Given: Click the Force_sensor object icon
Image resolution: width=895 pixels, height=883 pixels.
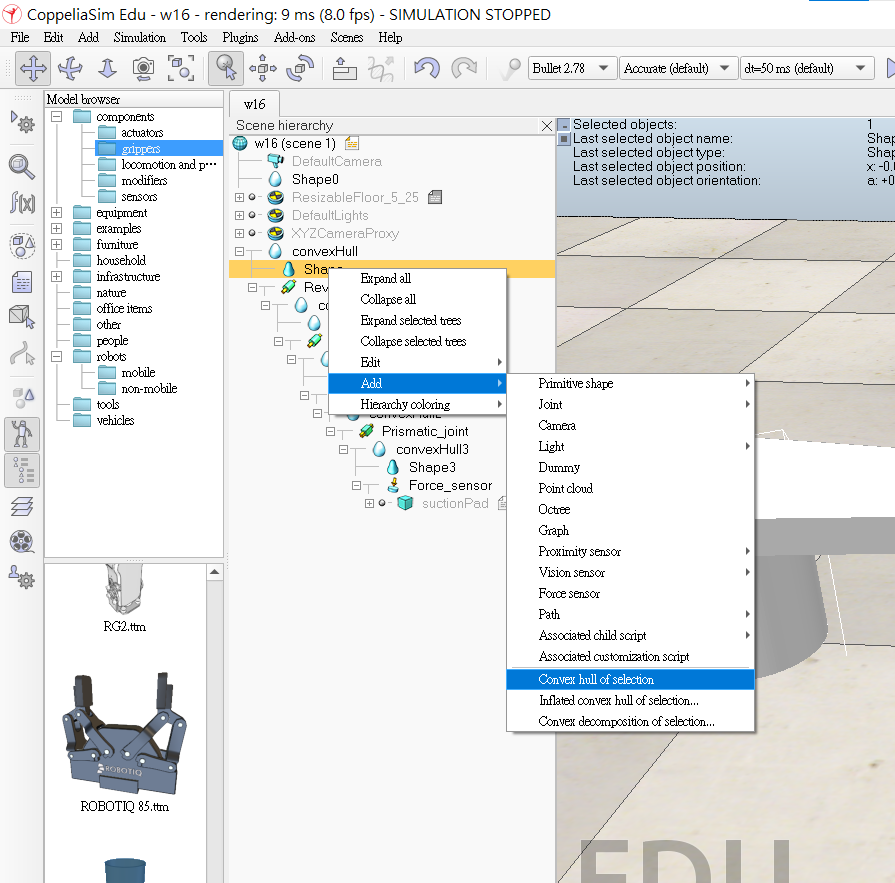Looking at the screenshot, I should pos(393,485).
